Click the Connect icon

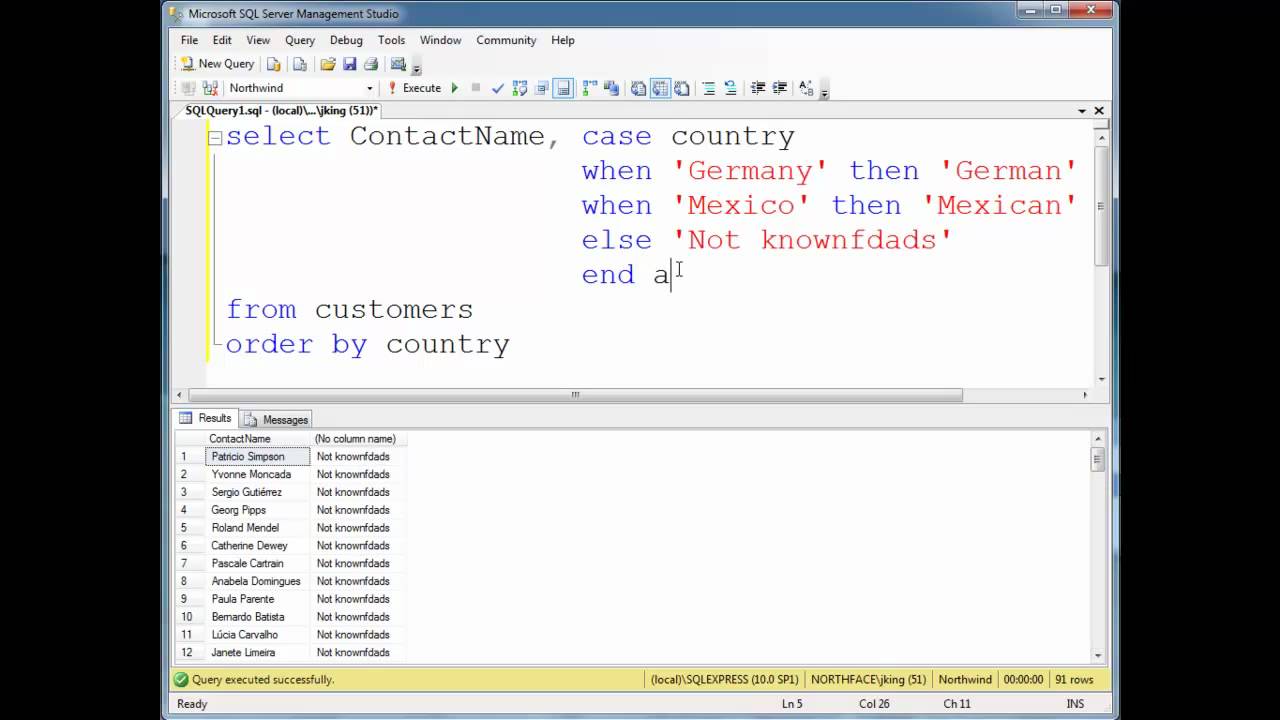189,88
